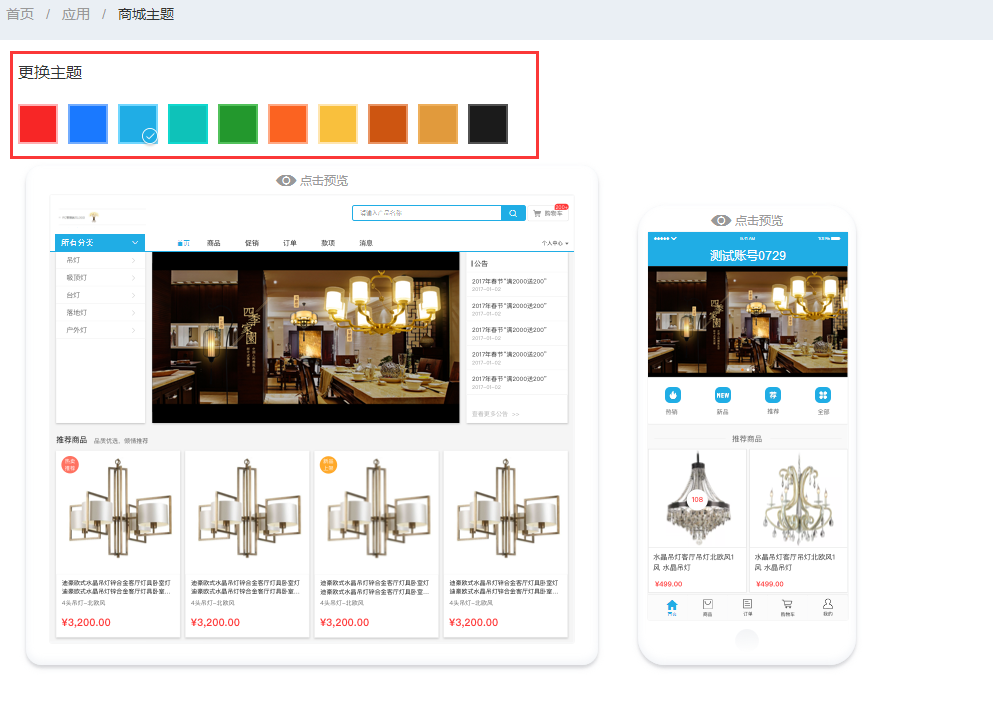
Task: Click the orange 新品 badge on third product card
Action: (x=328, y=465)
